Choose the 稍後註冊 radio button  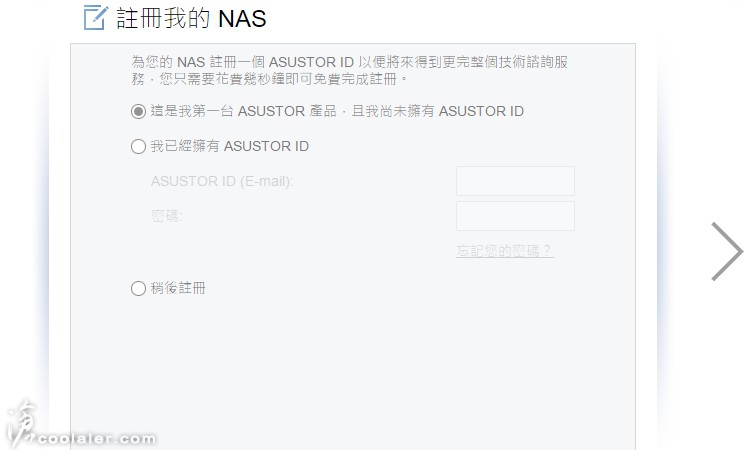tap(138, 288)
